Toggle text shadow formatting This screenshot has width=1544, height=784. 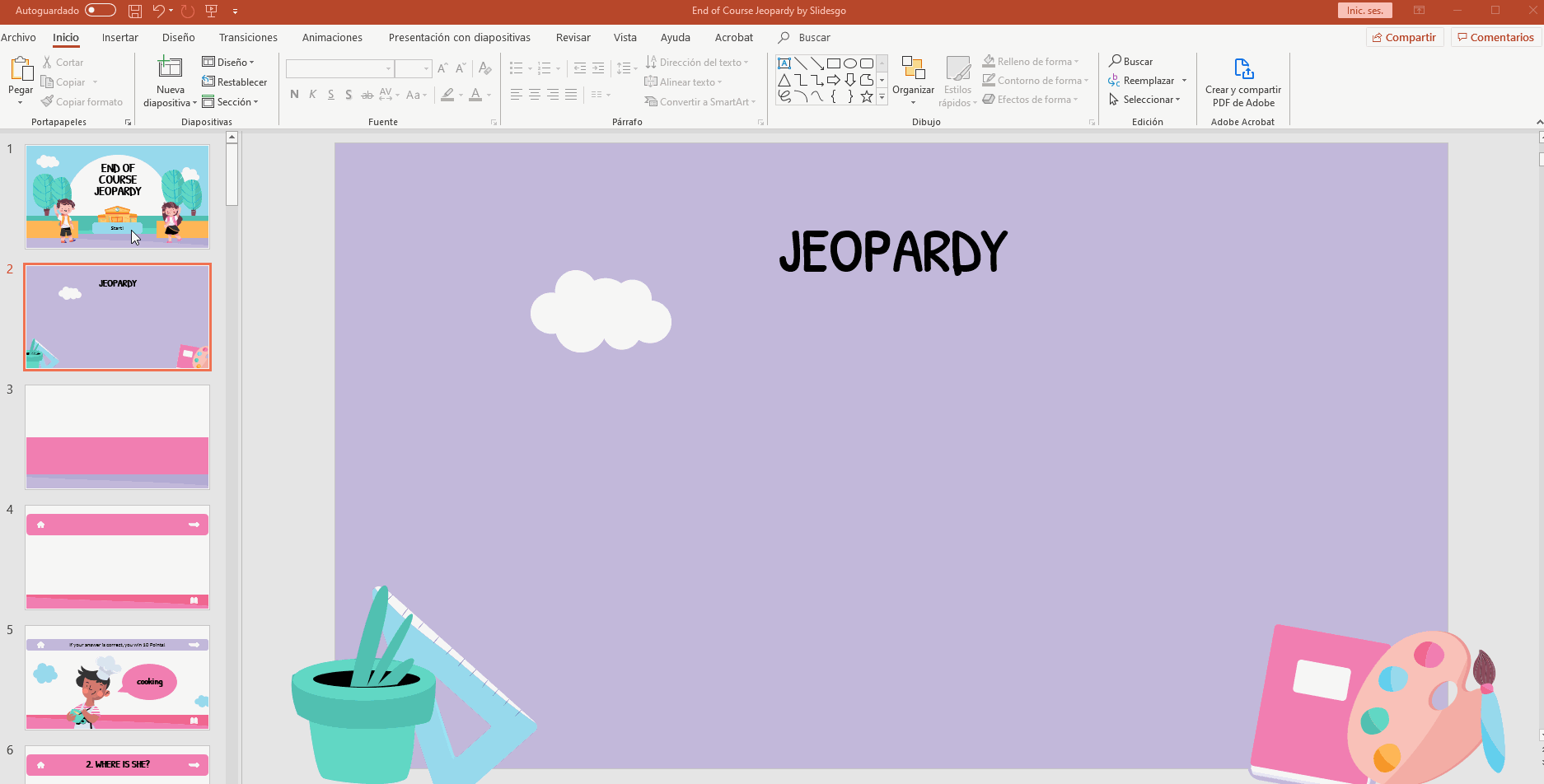(x=349, y=95)
